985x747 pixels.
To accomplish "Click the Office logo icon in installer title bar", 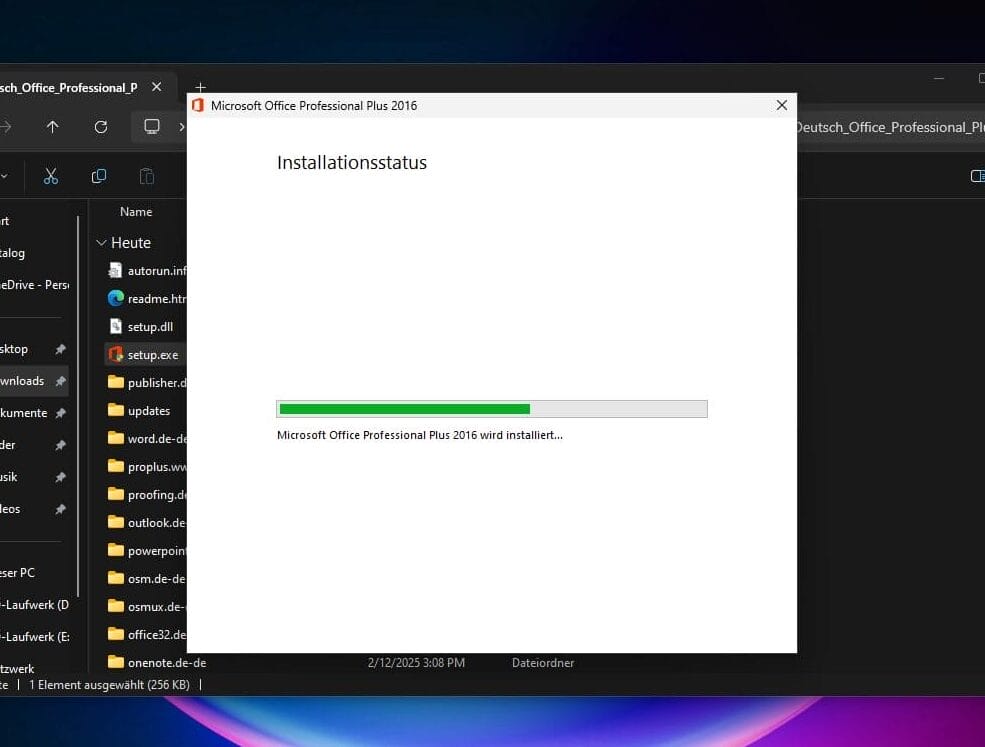I will point(198,105).
